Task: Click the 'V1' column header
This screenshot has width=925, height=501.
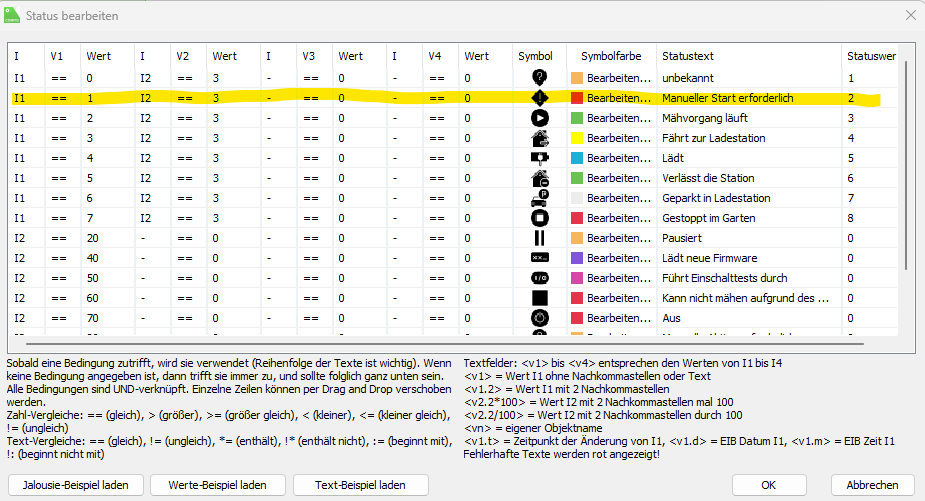Action: click(63, 56)
